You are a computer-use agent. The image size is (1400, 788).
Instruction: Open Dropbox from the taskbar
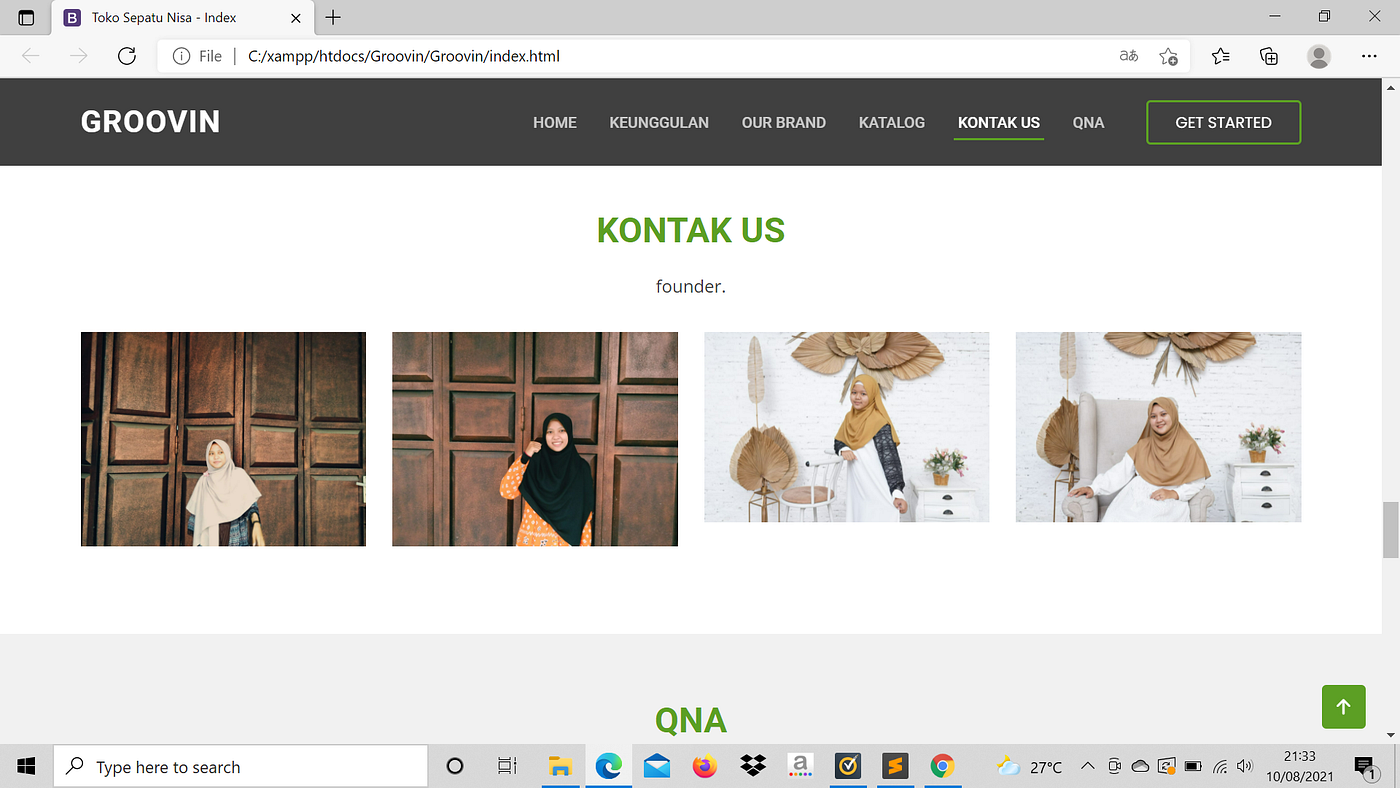click(x=752, y=766)
